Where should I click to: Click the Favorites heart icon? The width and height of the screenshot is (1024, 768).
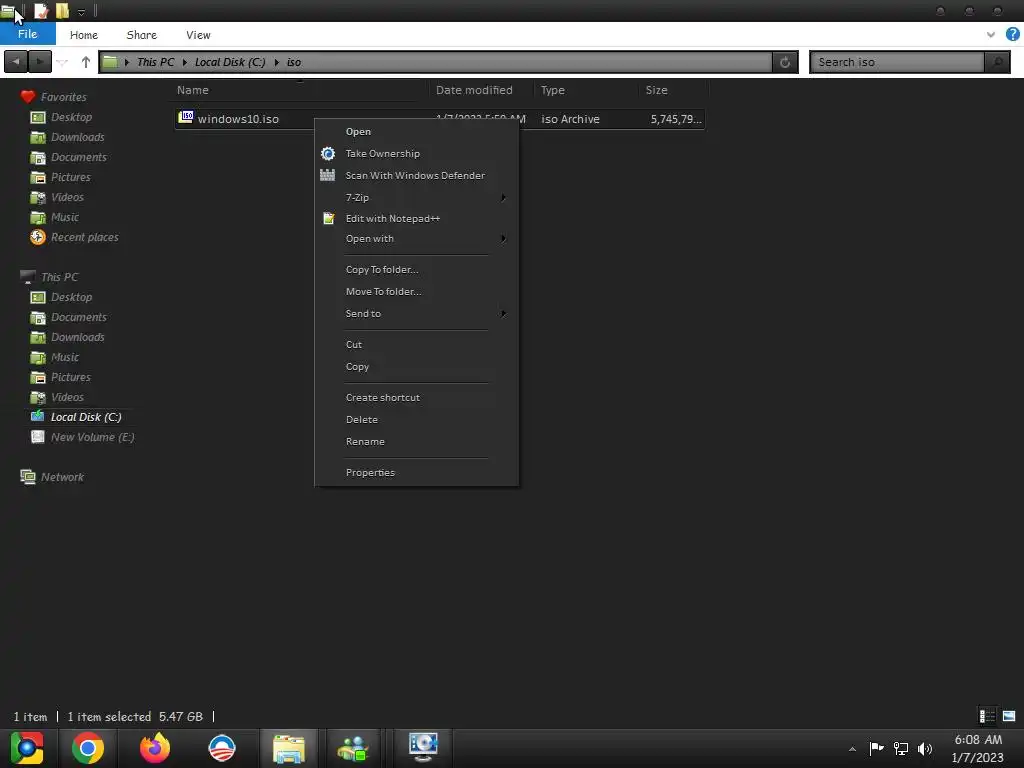pos(27,97)
